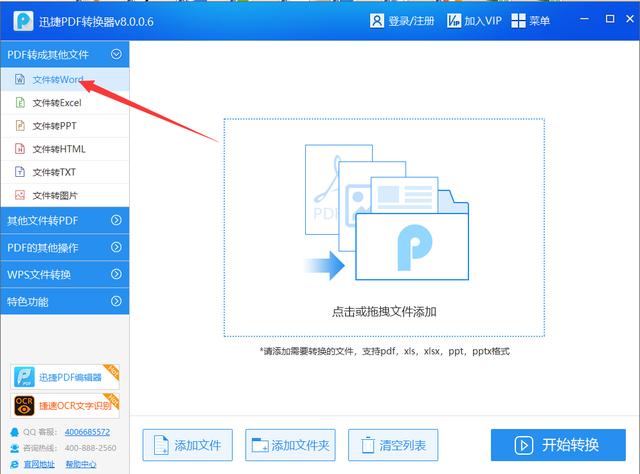Open QQ客服 number 4006685572 link
This screenshot has height=474, width=640.
[87, 432]
